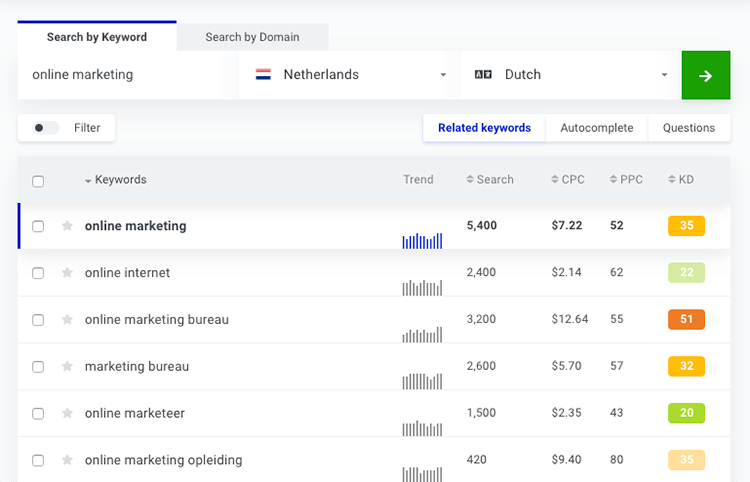Screen dimensions: 750x482
Task: Sort table by Keywords column
Action: (116, 180)
